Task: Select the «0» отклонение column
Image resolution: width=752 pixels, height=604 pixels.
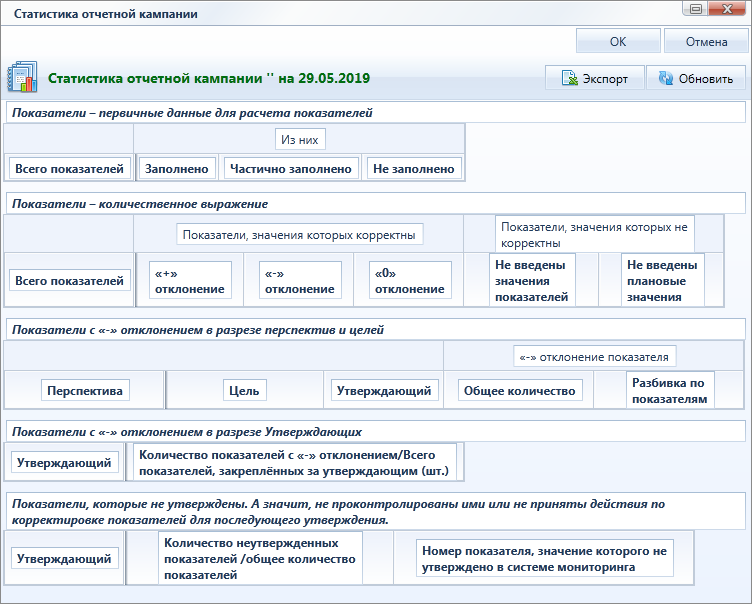Action: (x=410, y=281)
